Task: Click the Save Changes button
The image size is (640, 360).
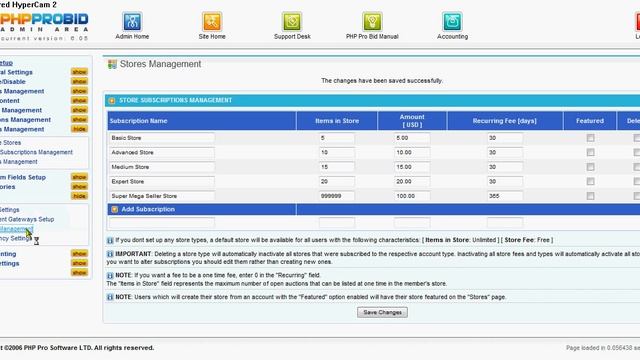Action: [382, 313]
